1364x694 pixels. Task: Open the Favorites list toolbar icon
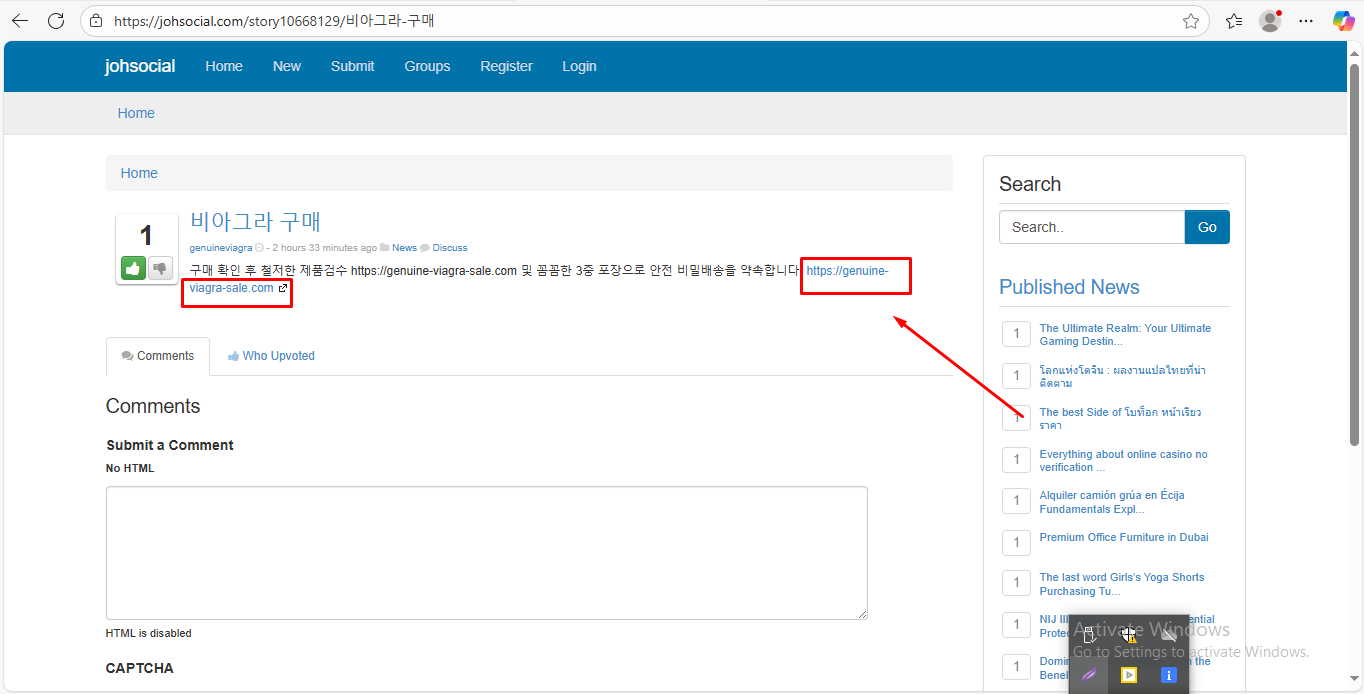point(1234,21)
